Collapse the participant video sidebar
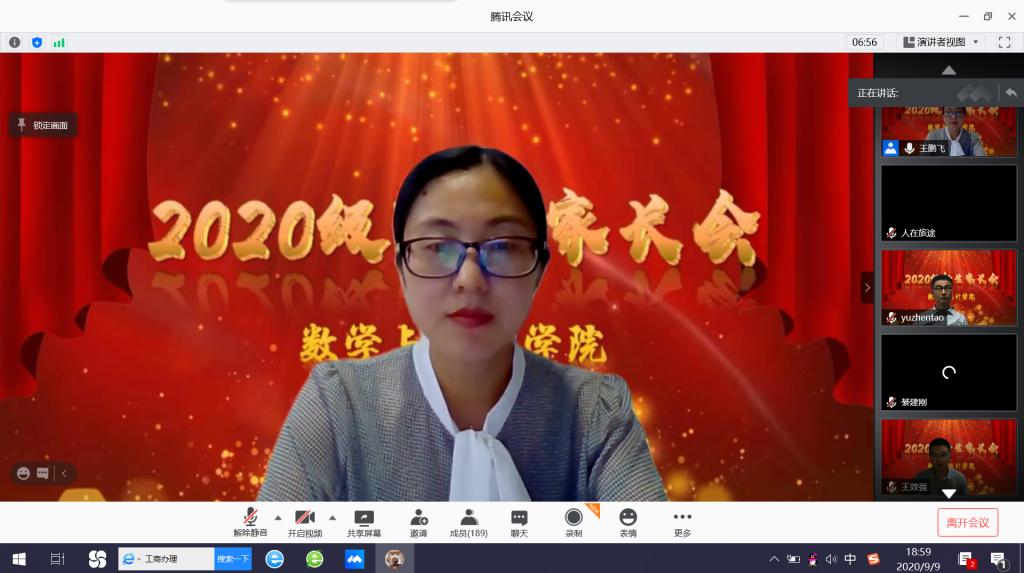The image size is (1024, 573). click(x=867, y=288)
